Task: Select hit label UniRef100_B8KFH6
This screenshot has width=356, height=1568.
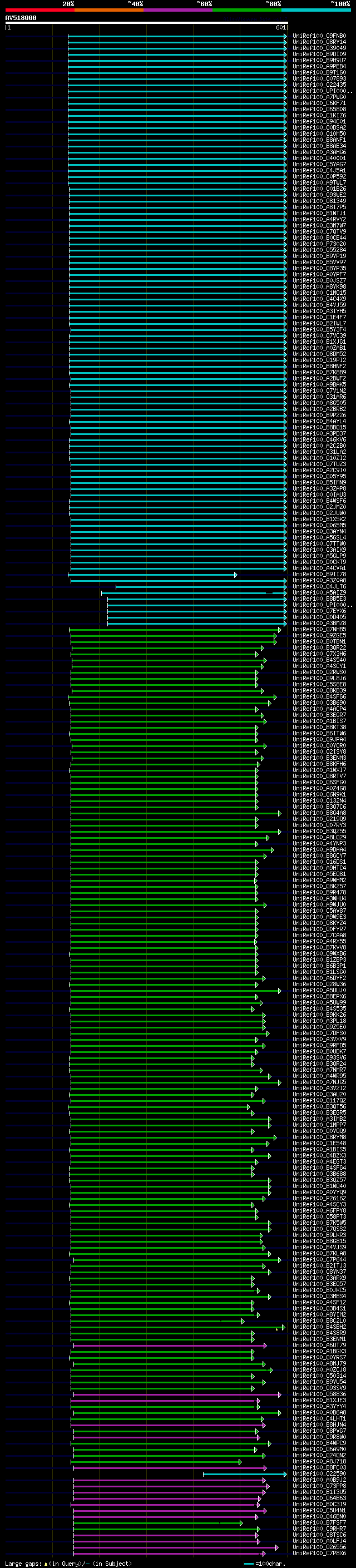Action: click(319, 764)
